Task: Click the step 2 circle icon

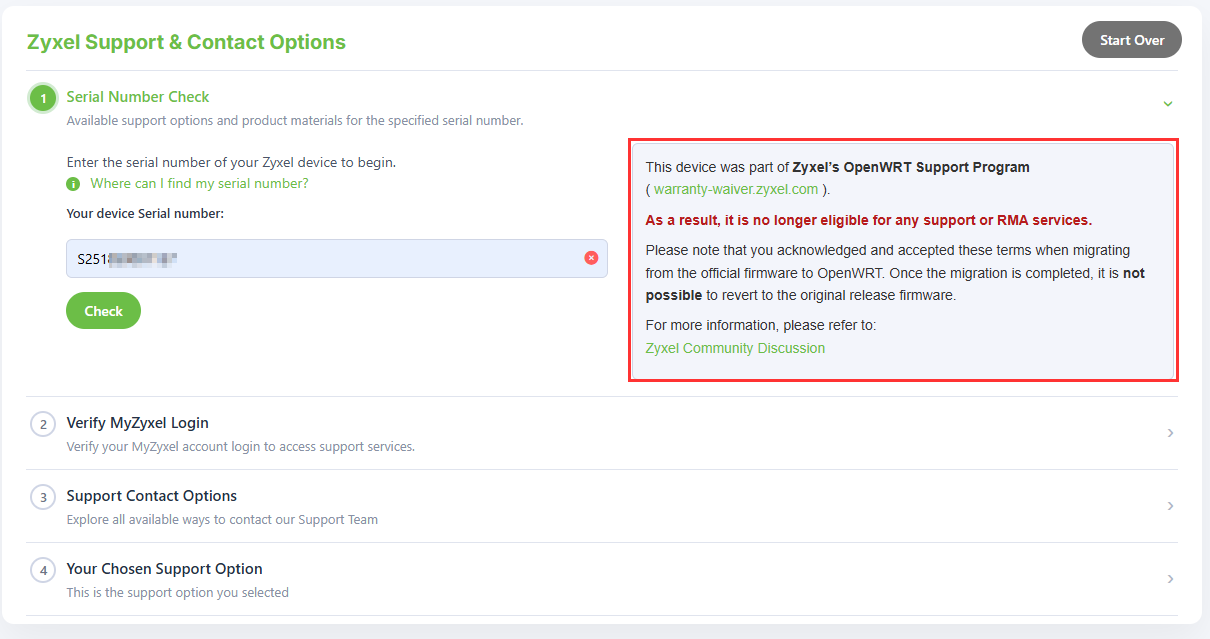Action: pyautogui.click(x=43, y=424)
